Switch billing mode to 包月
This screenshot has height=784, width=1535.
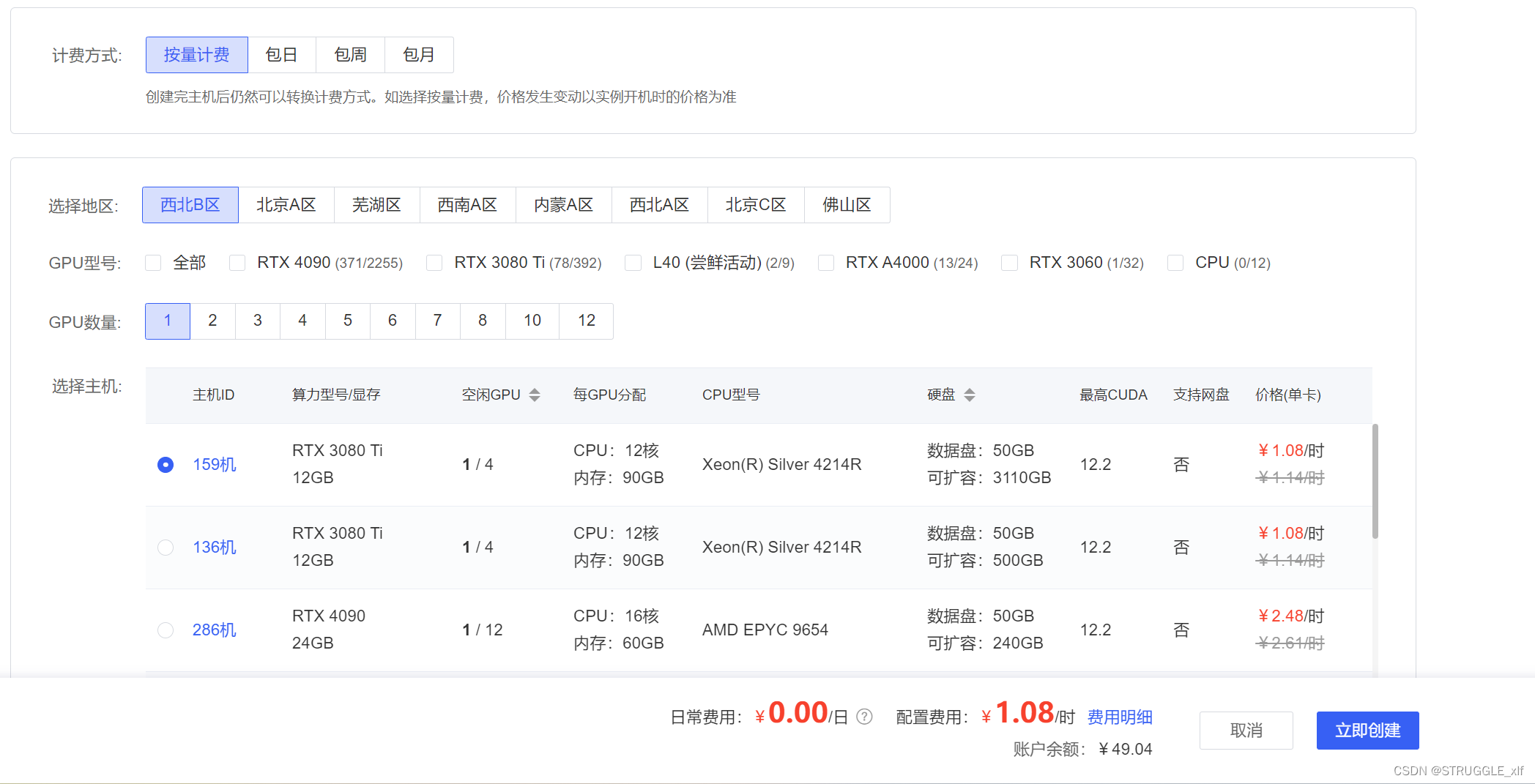pyautogui.click(x=419, y=55)
